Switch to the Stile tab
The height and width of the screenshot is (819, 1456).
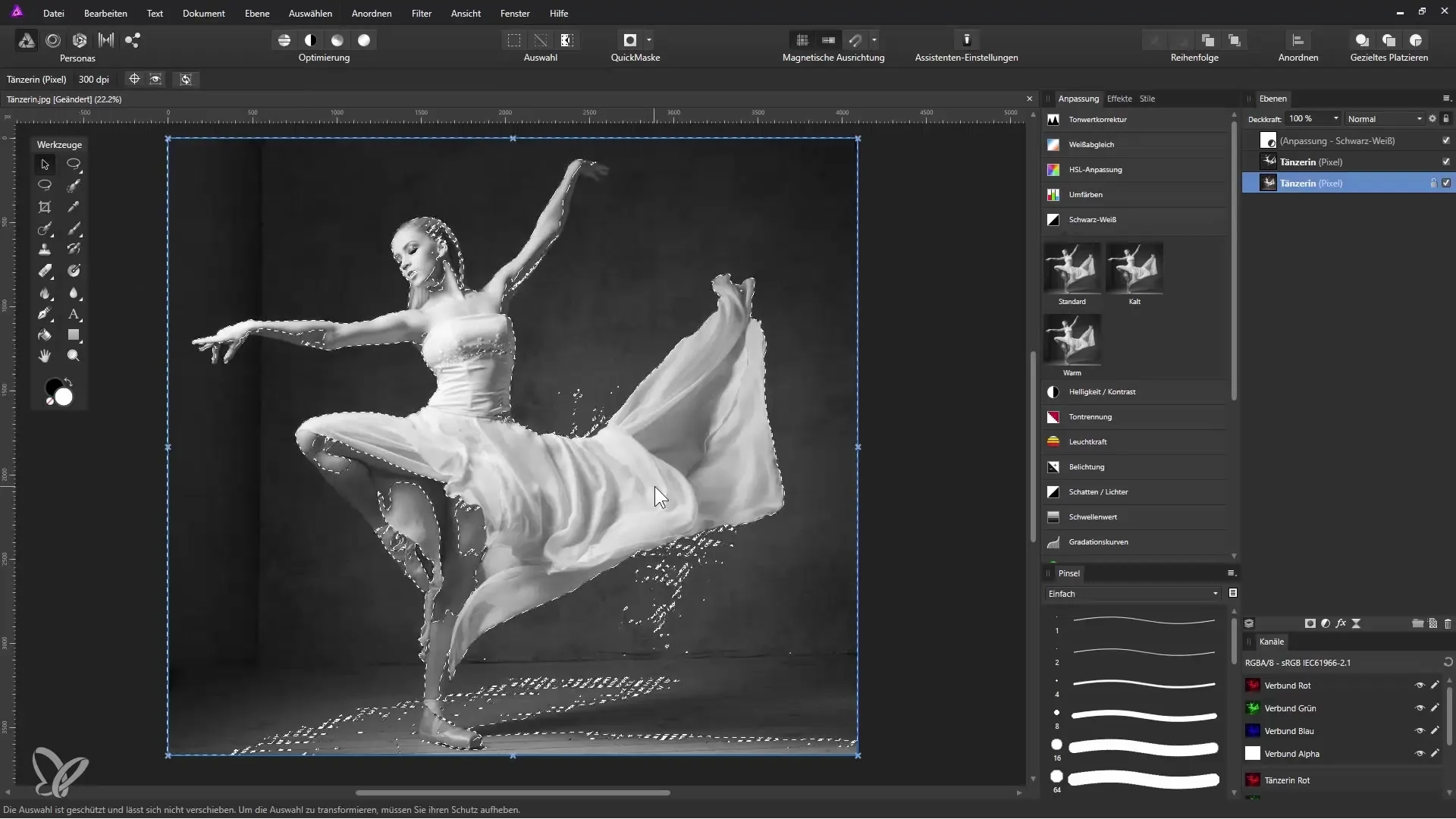point(1147,99)
